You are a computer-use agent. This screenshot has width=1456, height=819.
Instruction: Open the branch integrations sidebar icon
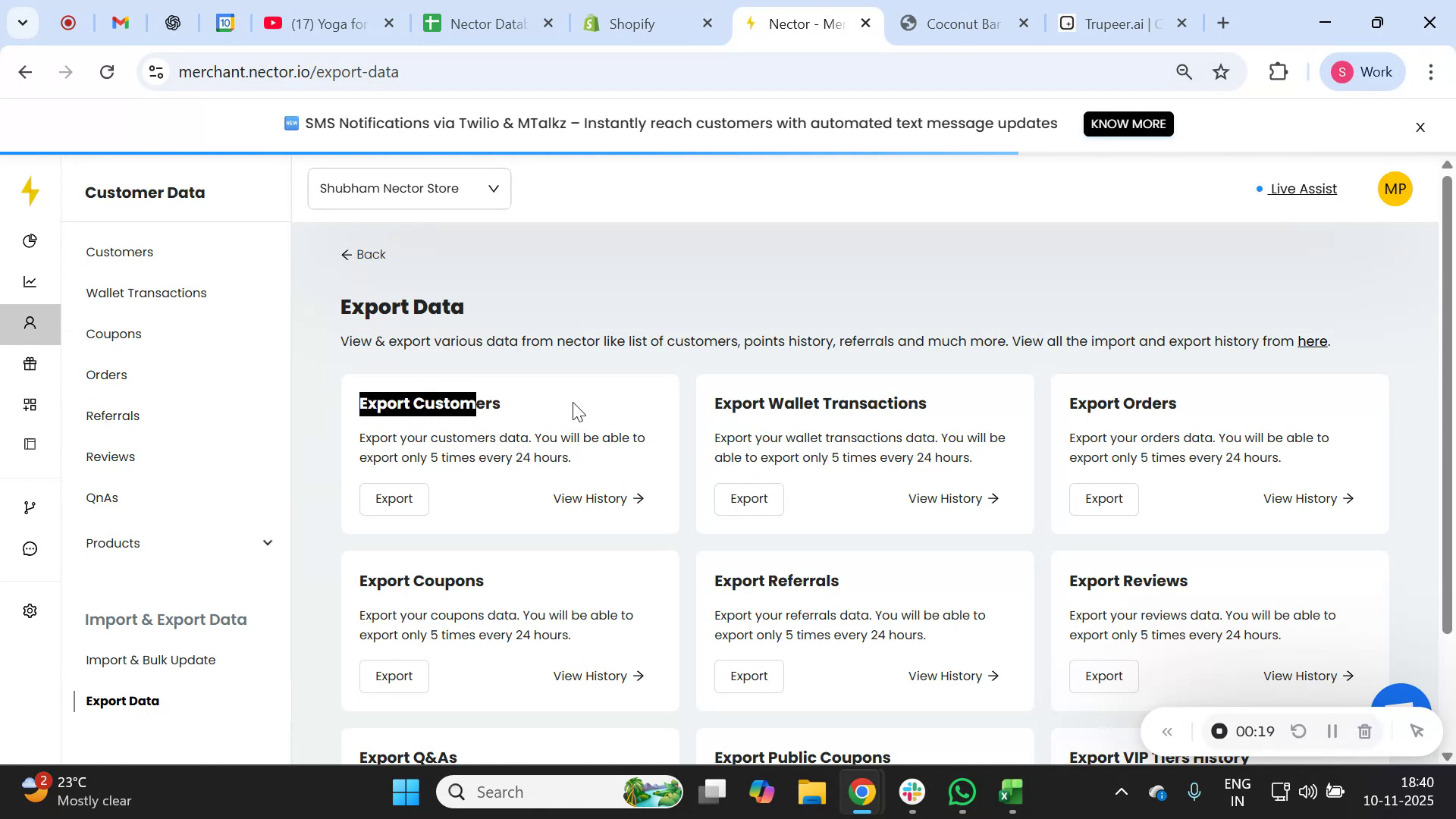click(x=30, y=507)
